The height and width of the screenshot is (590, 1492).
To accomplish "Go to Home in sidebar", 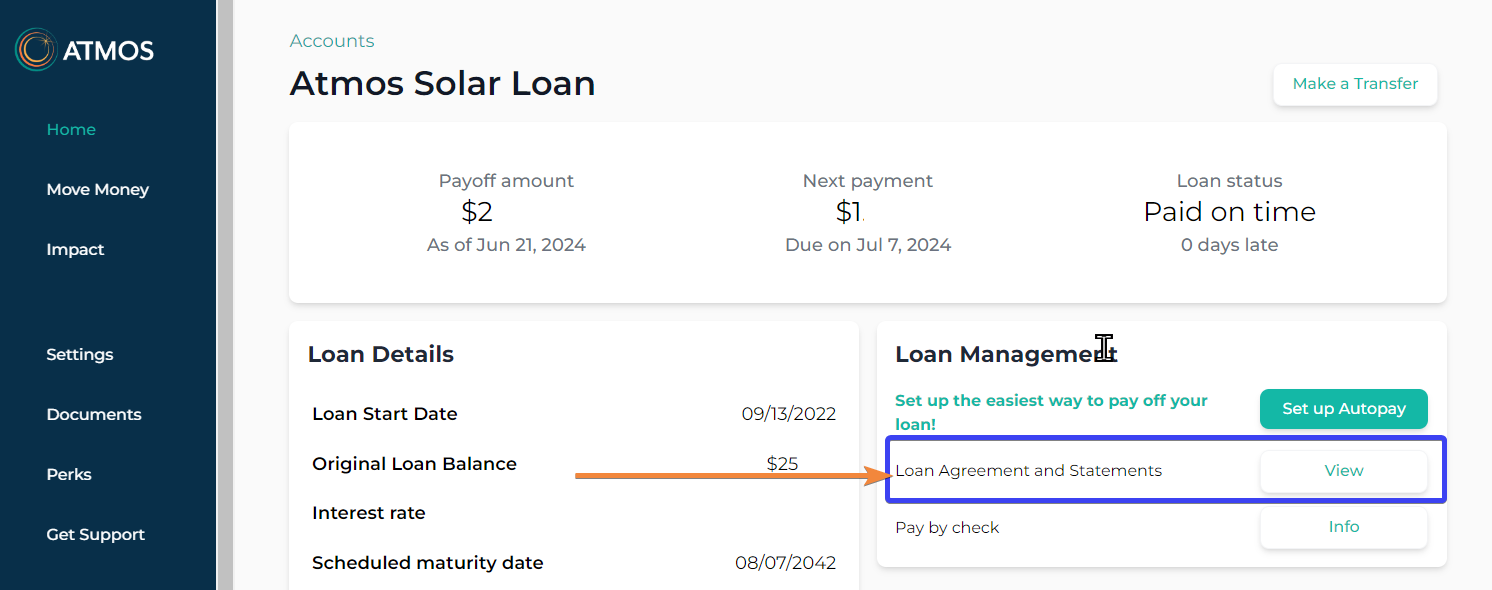I will point(71,130).
